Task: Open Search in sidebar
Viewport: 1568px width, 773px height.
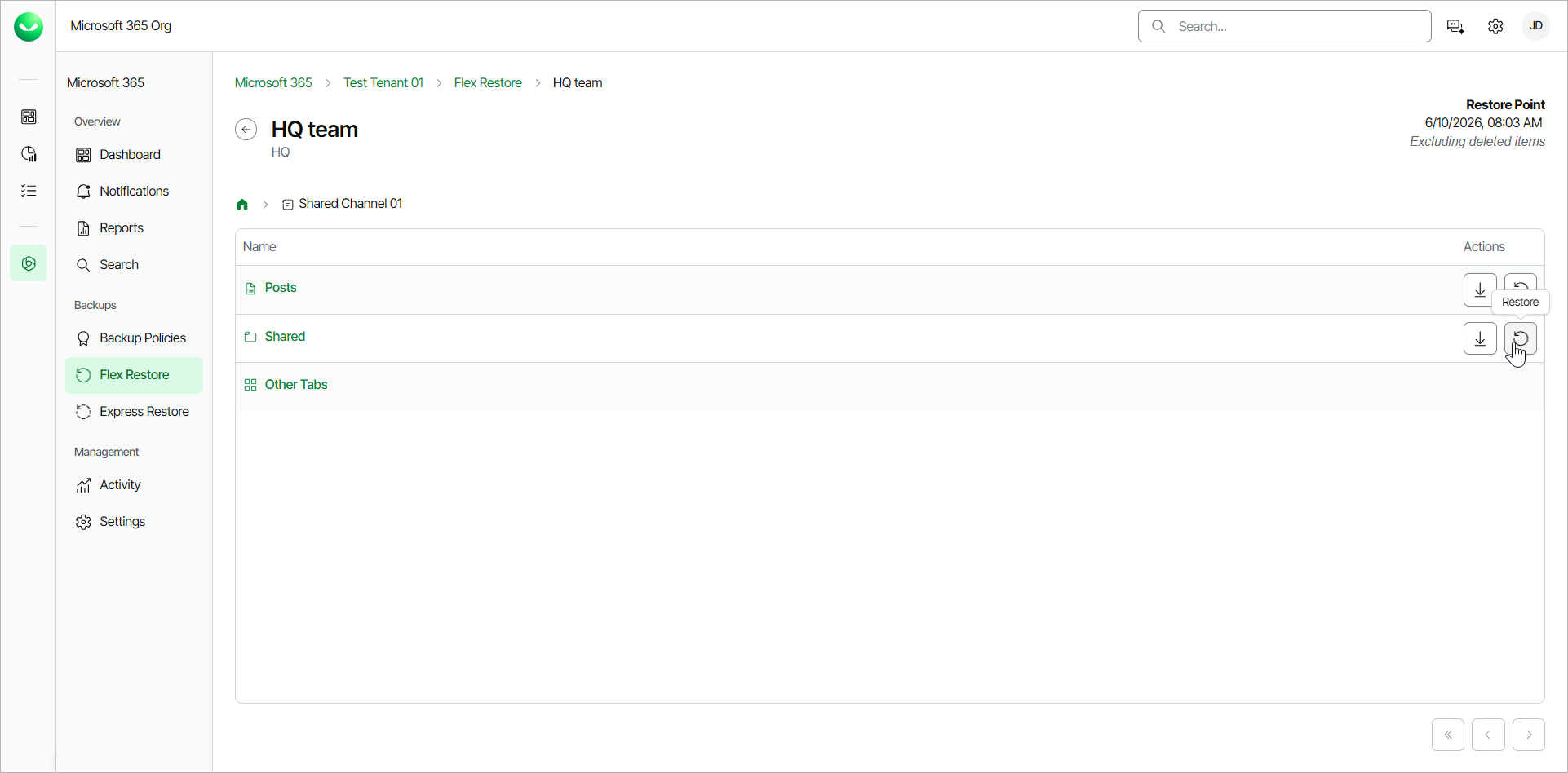Action: click(x=134, y=265)
